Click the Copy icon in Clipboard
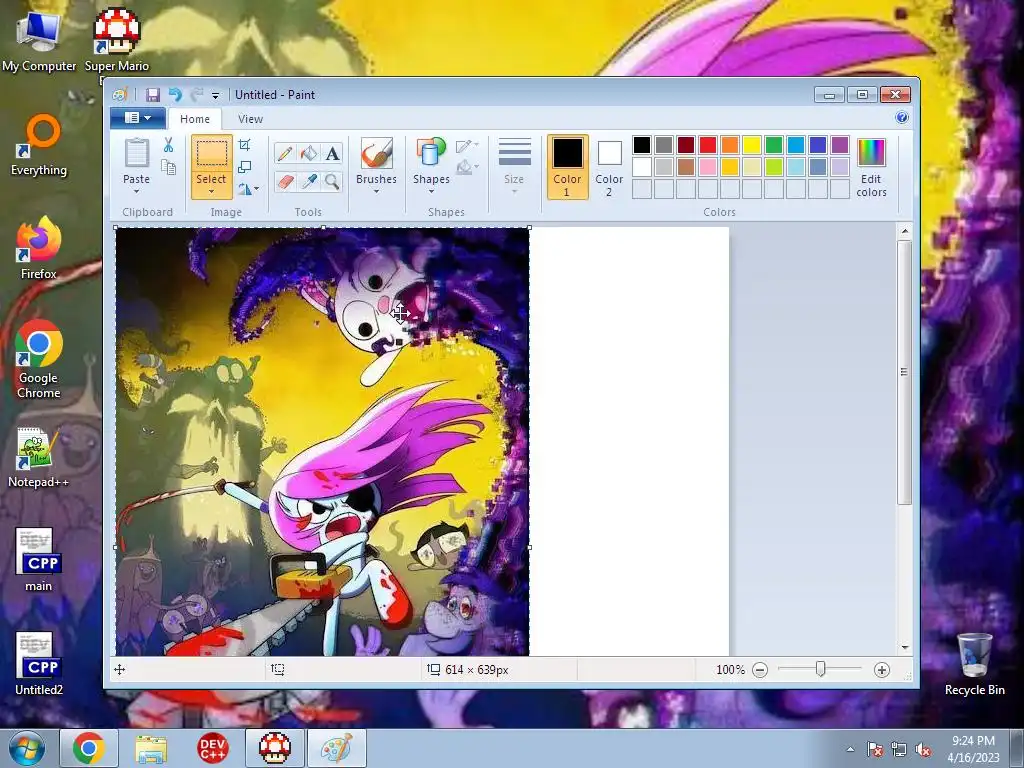 click(168, 168)
